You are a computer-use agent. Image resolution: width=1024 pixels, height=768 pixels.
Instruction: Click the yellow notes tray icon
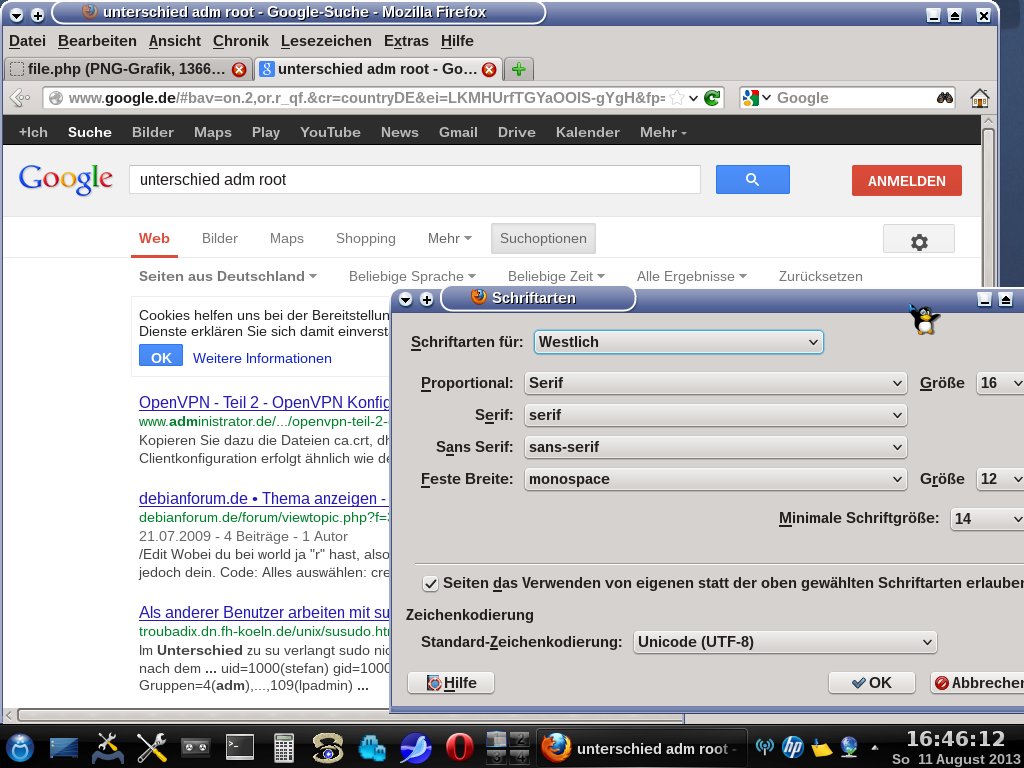[x=821, y=746]
